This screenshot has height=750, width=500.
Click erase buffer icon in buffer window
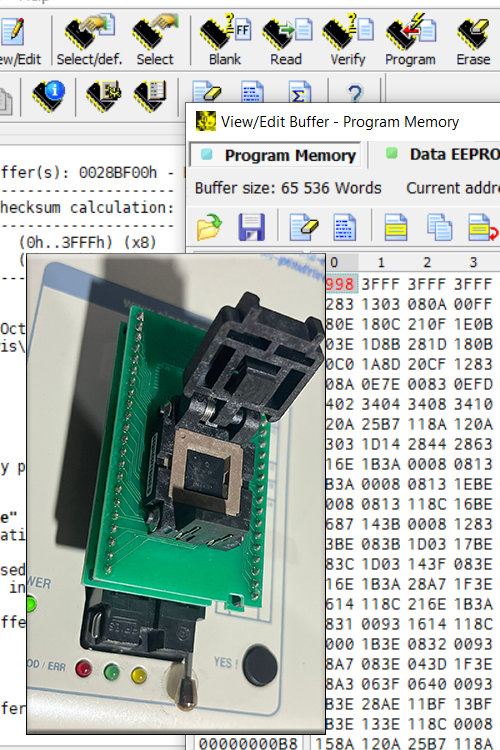pos(304,227)
